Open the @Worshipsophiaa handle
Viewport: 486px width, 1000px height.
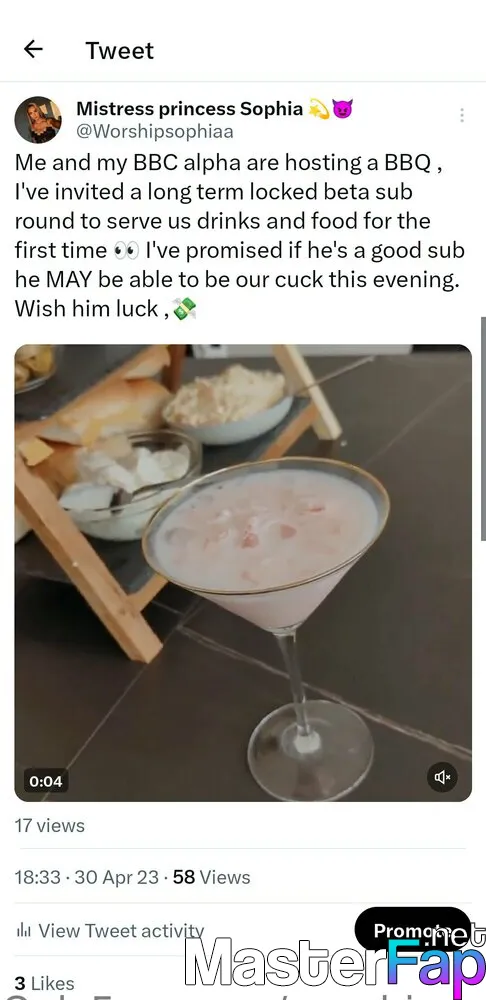coord(154,132)
